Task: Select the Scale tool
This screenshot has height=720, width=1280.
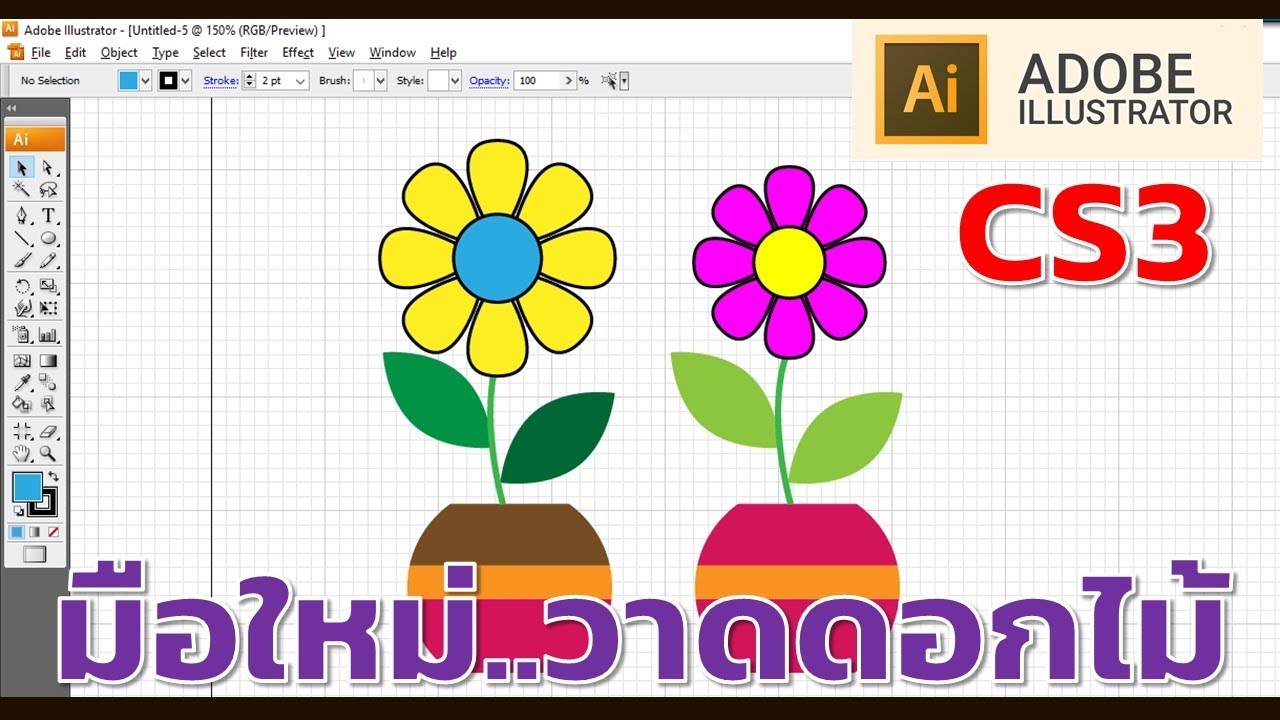Action: point(47,287)
